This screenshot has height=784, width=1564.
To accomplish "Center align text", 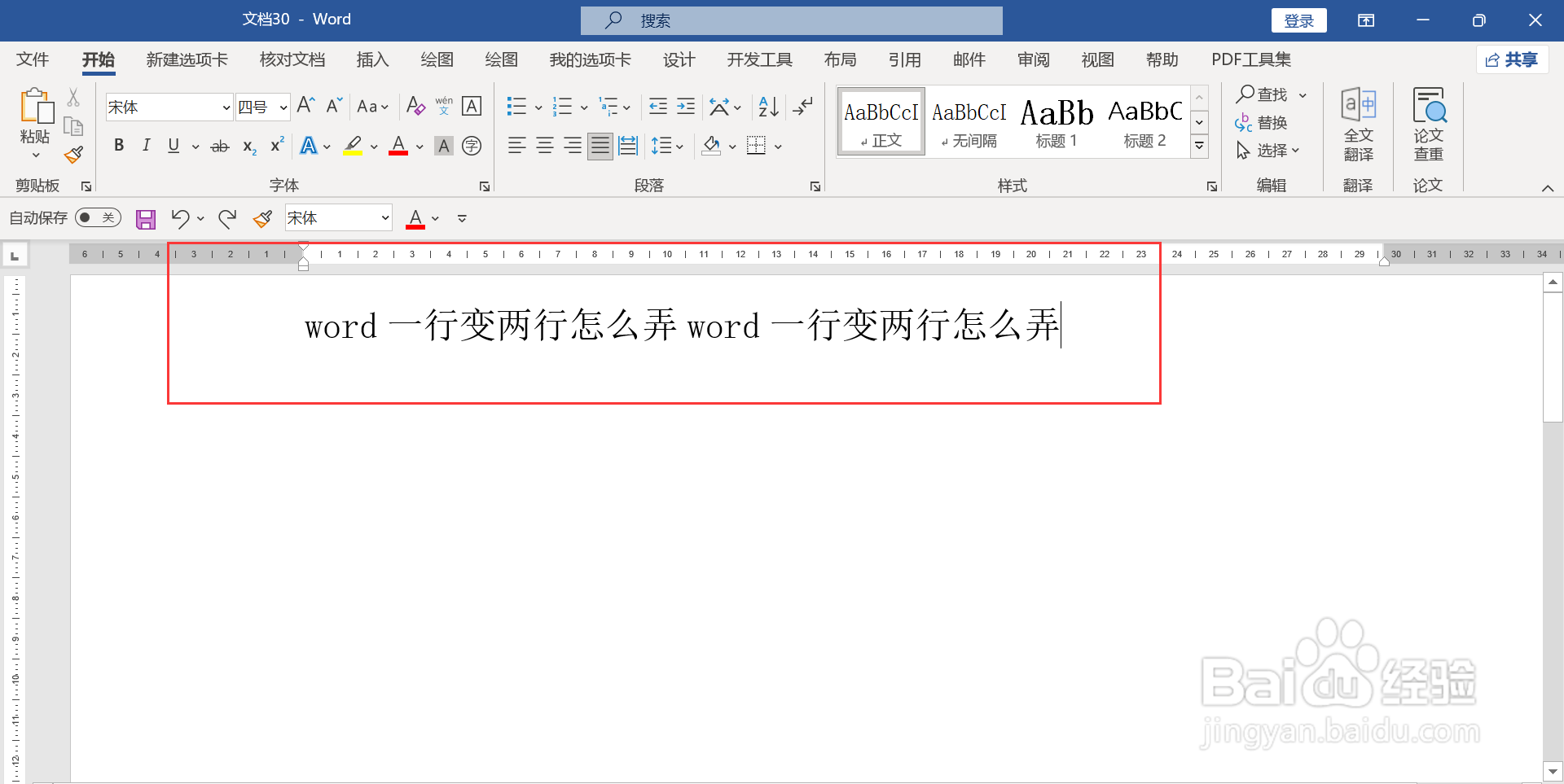I will click(545, 146).
